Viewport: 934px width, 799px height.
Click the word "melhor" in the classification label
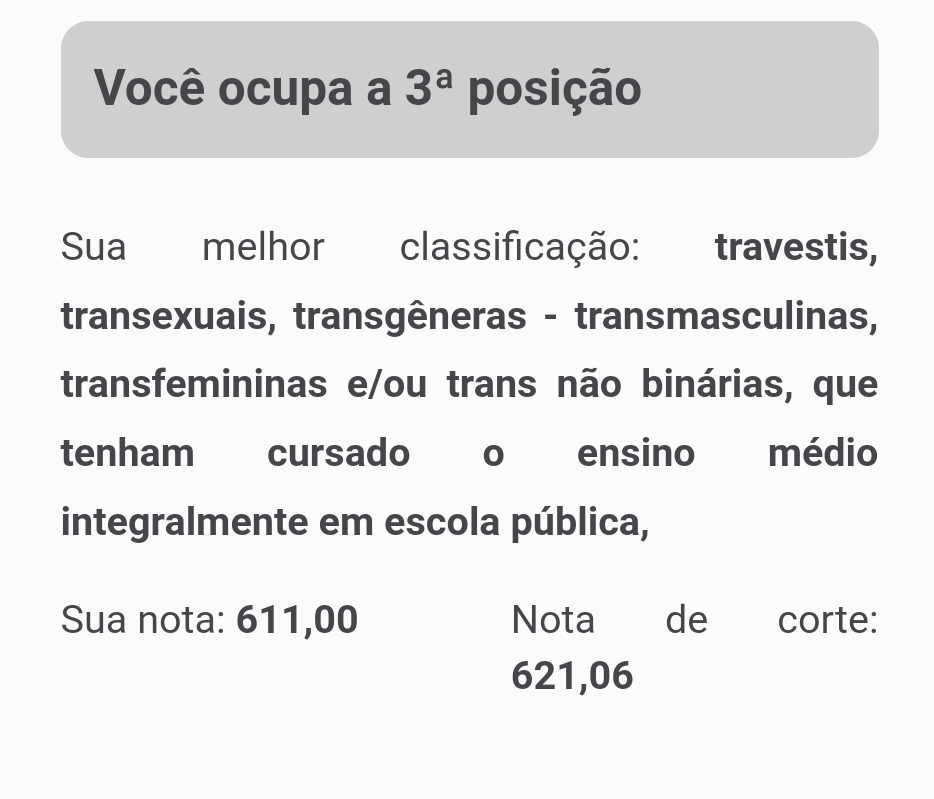tap(263, 247)
